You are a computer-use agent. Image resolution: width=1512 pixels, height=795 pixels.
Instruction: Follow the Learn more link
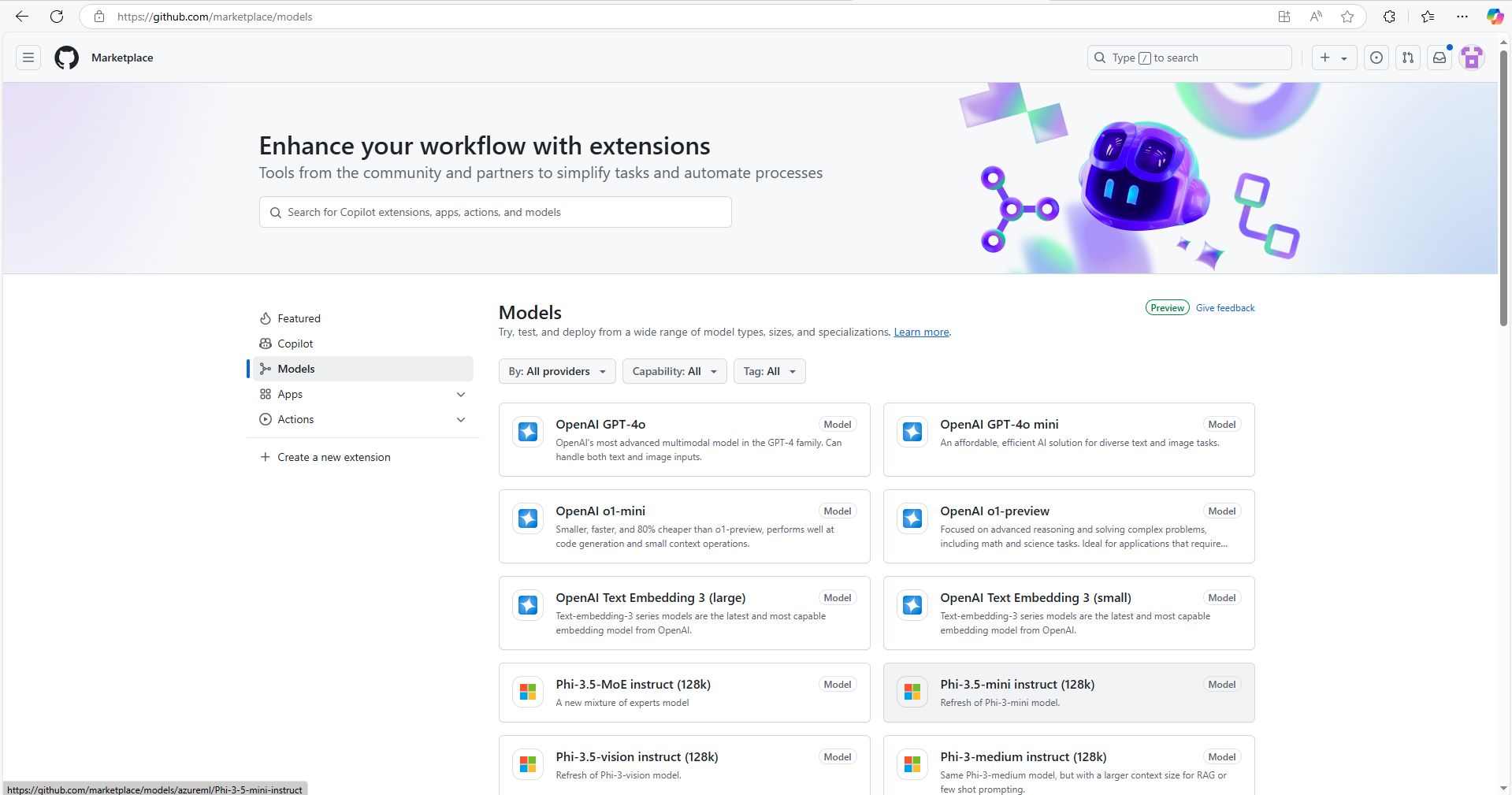(x=921, y=332)
